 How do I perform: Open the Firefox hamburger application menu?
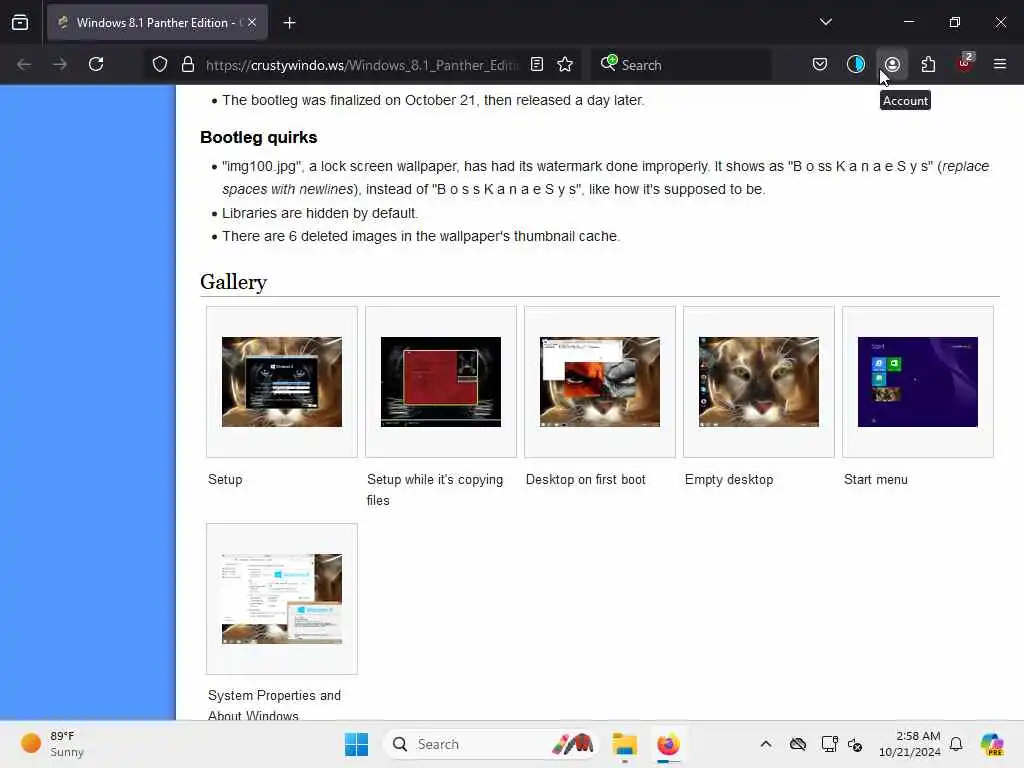point(1000,64)
